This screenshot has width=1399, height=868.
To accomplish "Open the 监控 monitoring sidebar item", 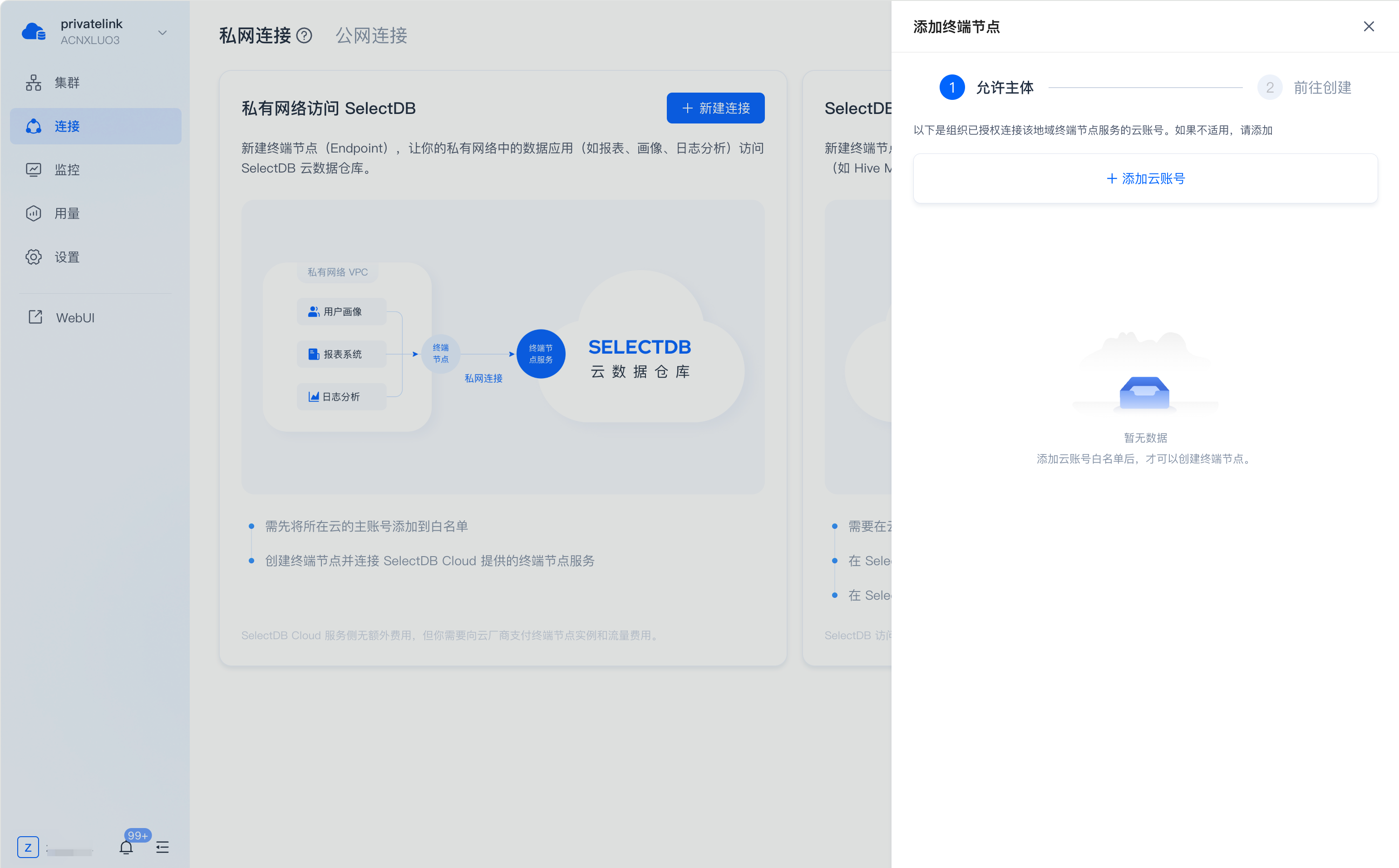I will (95, 170).
